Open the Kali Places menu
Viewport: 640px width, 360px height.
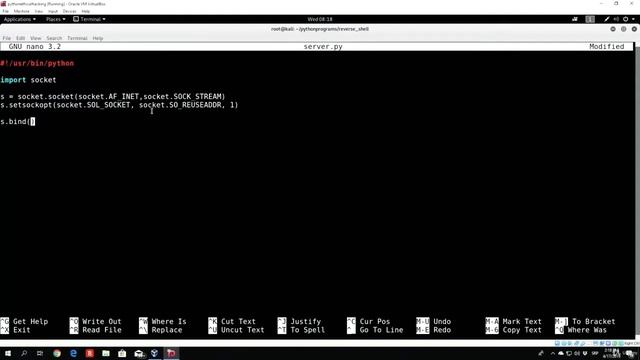[56, 19]
